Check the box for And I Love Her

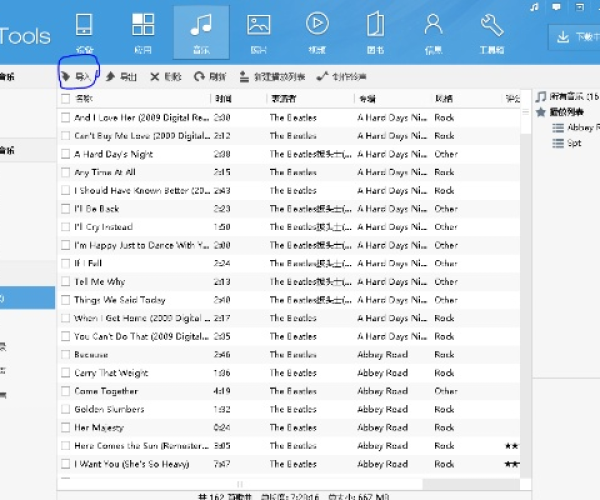coord(65,117)
